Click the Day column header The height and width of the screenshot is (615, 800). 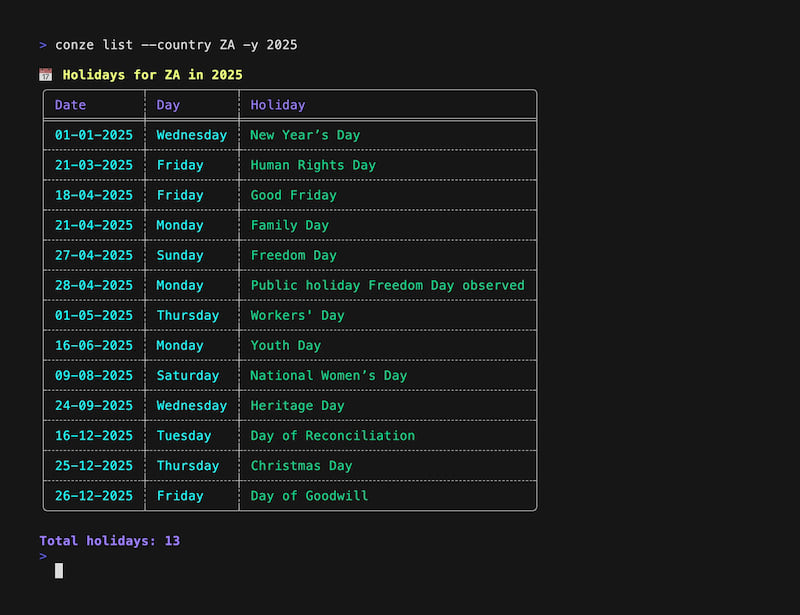168,105
